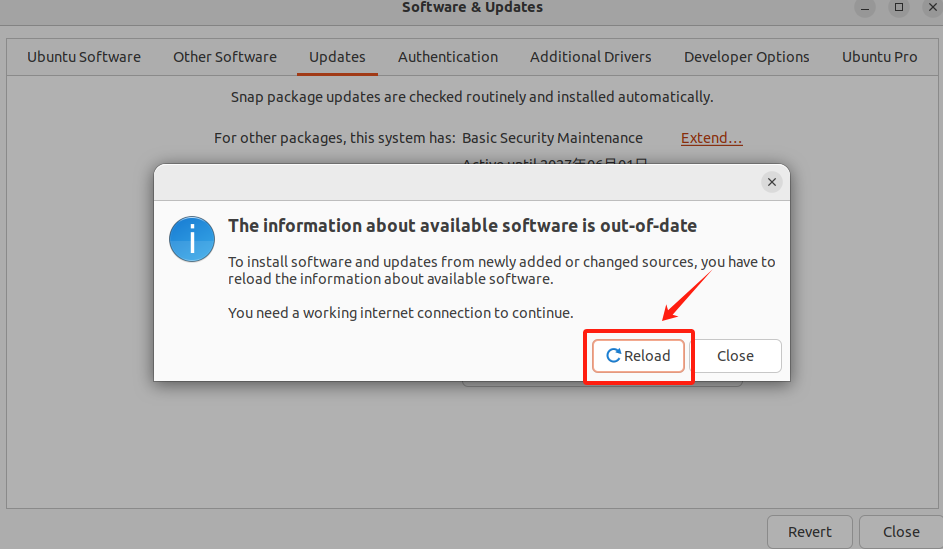Select the Updates tab
The width and height of the screenshot is (943, 549).
point(337,57)
